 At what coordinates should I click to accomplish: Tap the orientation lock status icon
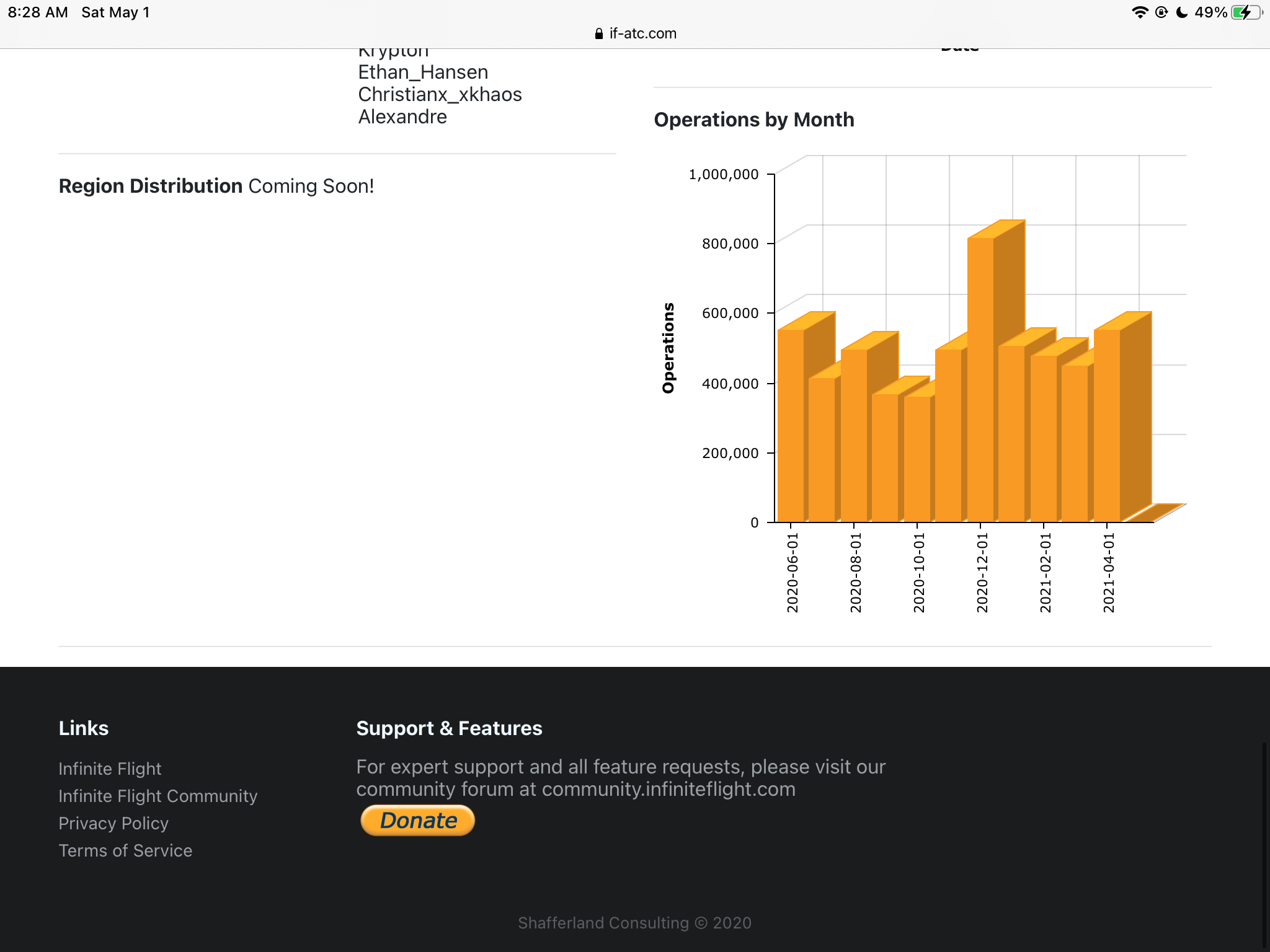1161,12
